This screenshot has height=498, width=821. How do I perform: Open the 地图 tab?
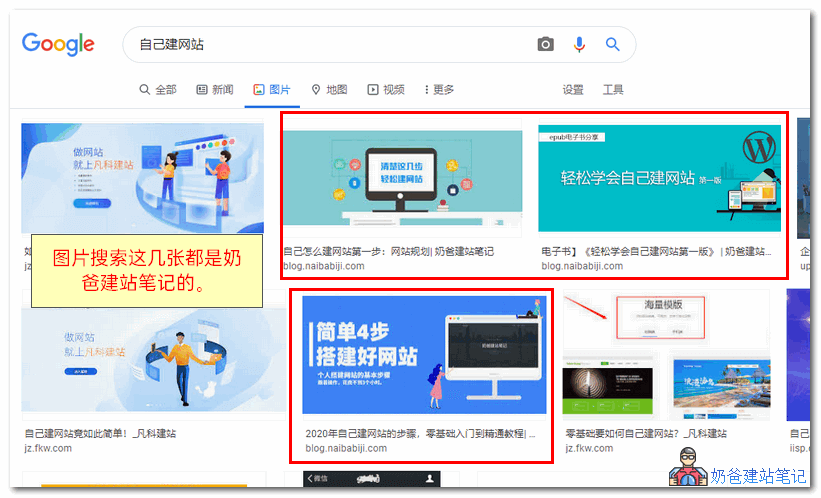329,90
